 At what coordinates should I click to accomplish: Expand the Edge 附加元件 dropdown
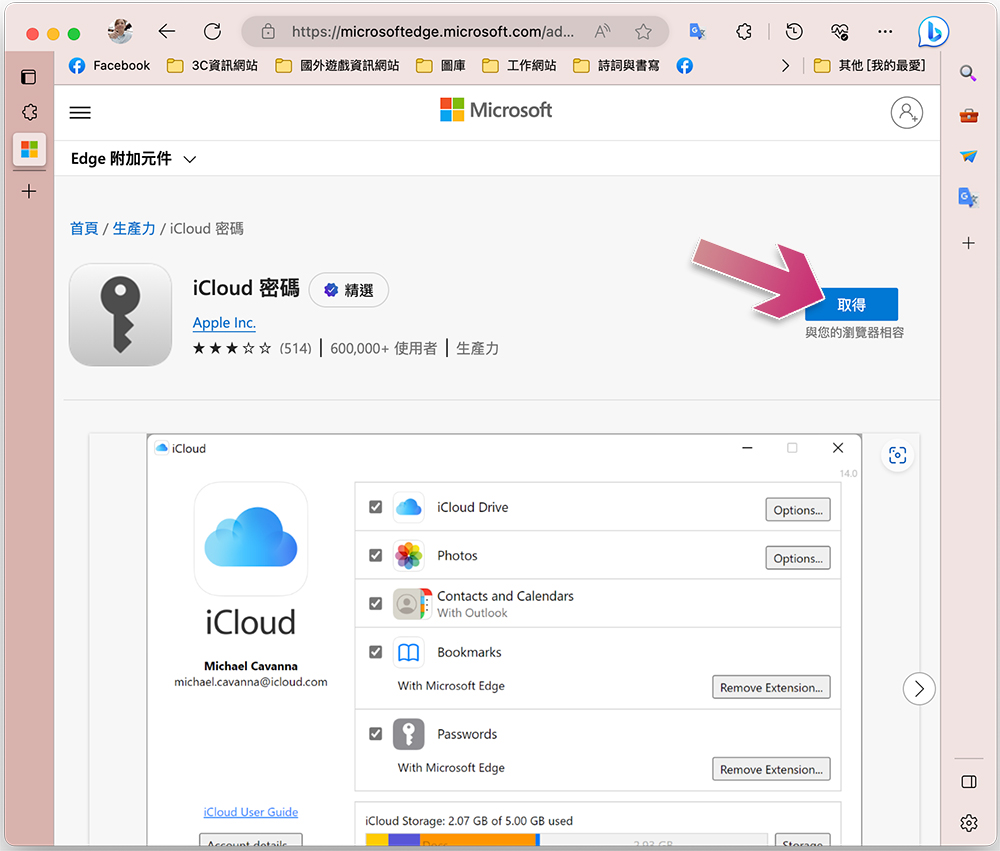pos(133,159)
